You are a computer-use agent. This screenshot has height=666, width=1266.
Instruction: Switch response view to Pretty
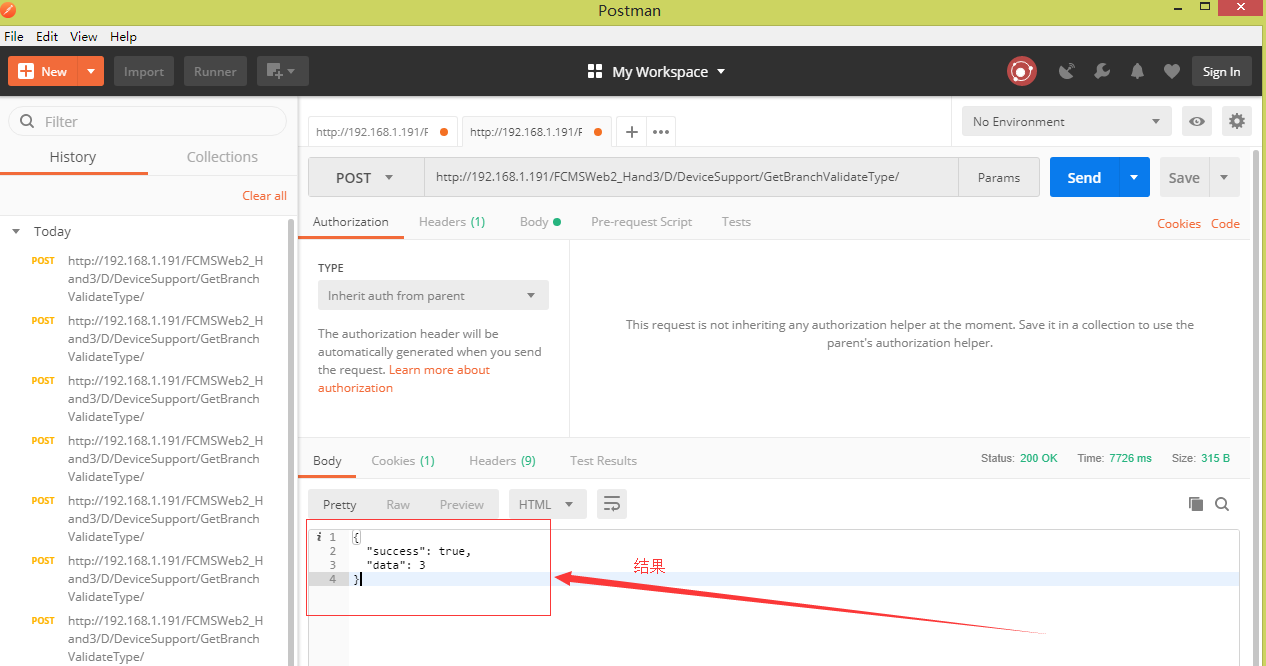click(x=340, y=504)
